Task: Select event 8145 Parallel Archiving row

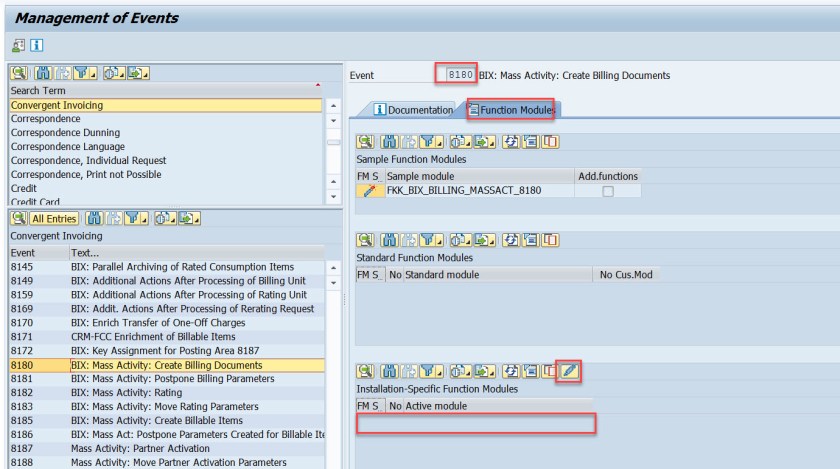Action: point(167,266)
